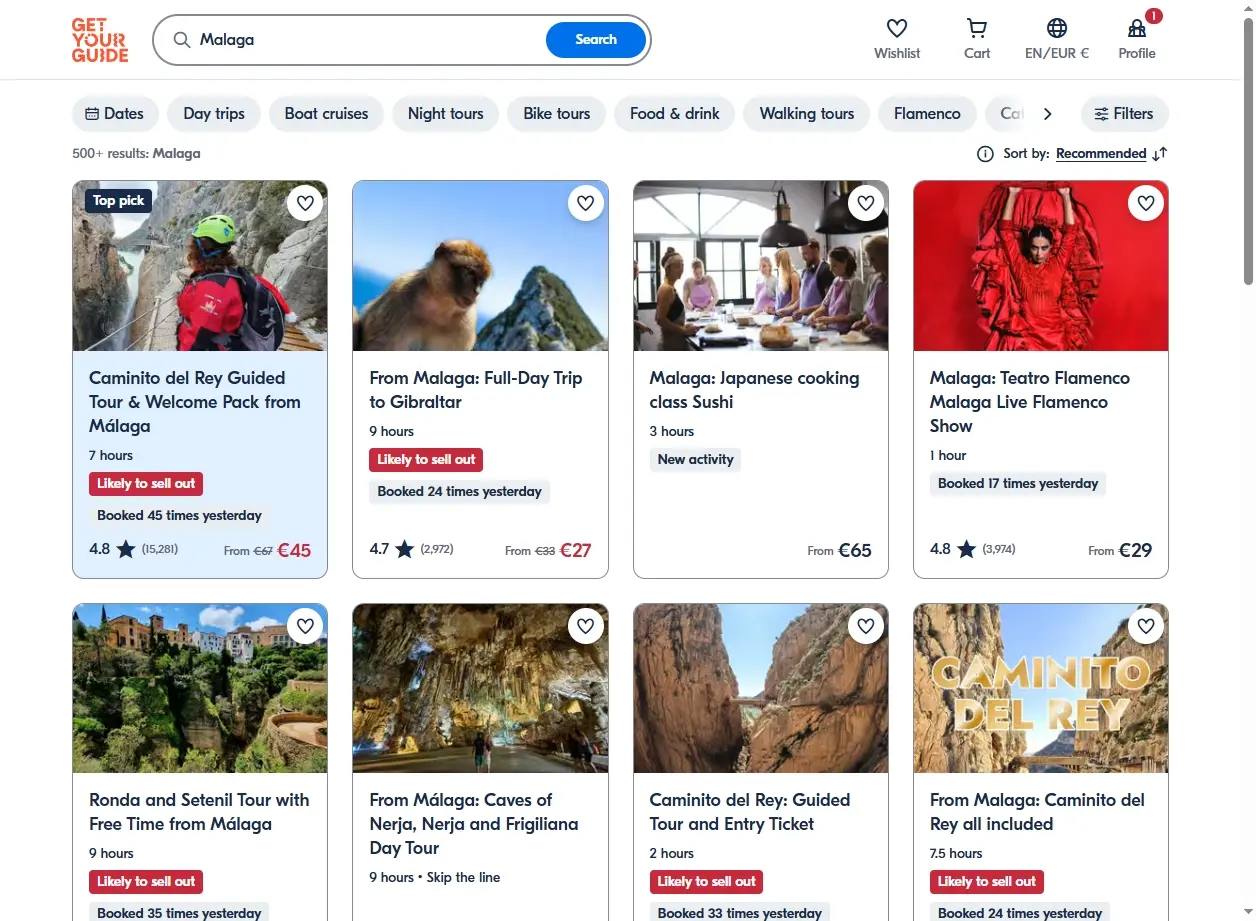Wishlist the Teatro Flamenco Malaga show card
Image resolution: width=1256 pixels, height=921 pixels.
click(1146, 204)
